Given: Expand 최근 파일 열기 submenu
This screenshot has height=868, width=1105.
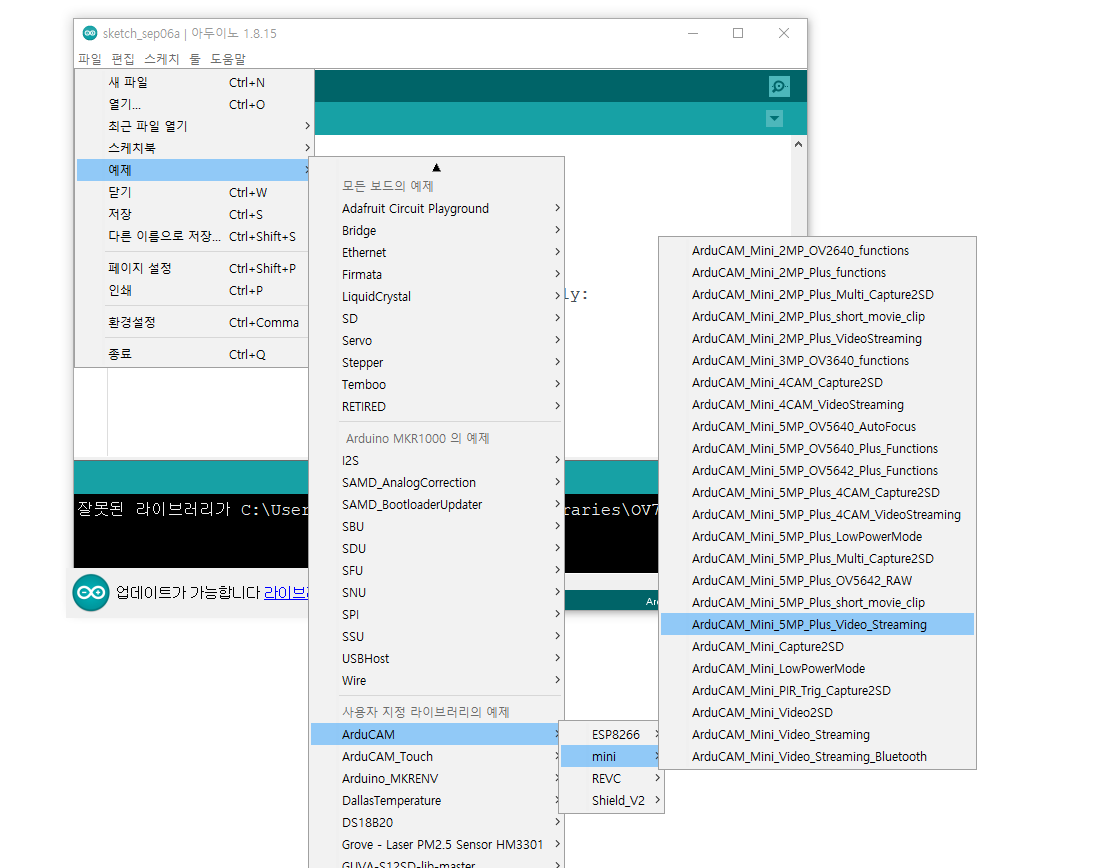Looking at the screenshot, I should tap(193, 126).
